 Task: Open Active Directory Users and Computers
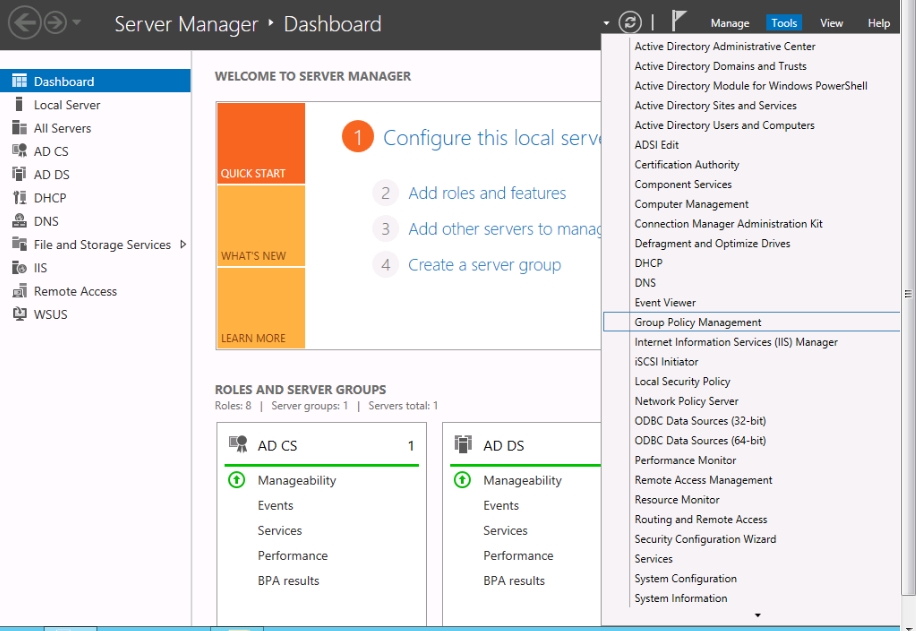724,125
